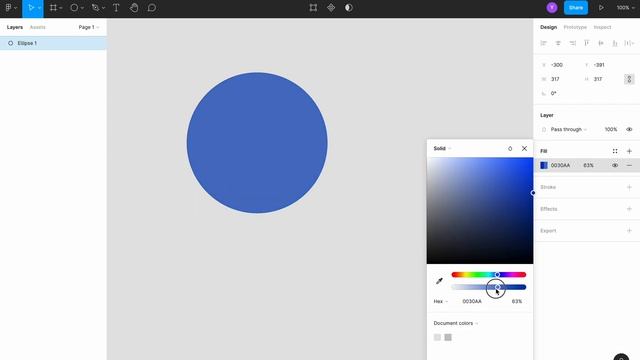The image size is (640, 360).
Task: Close the color picker popup
Action: 524,149
